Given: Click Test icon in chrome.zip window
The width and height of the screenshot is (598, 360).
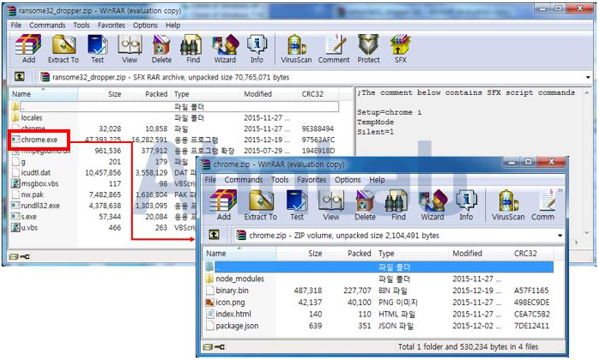Looking at the screenshot, I should coord(296,205).
